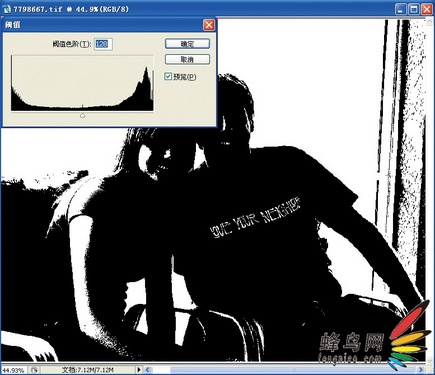Click the zoom percentage field showing 44.93%

(13, 370)
